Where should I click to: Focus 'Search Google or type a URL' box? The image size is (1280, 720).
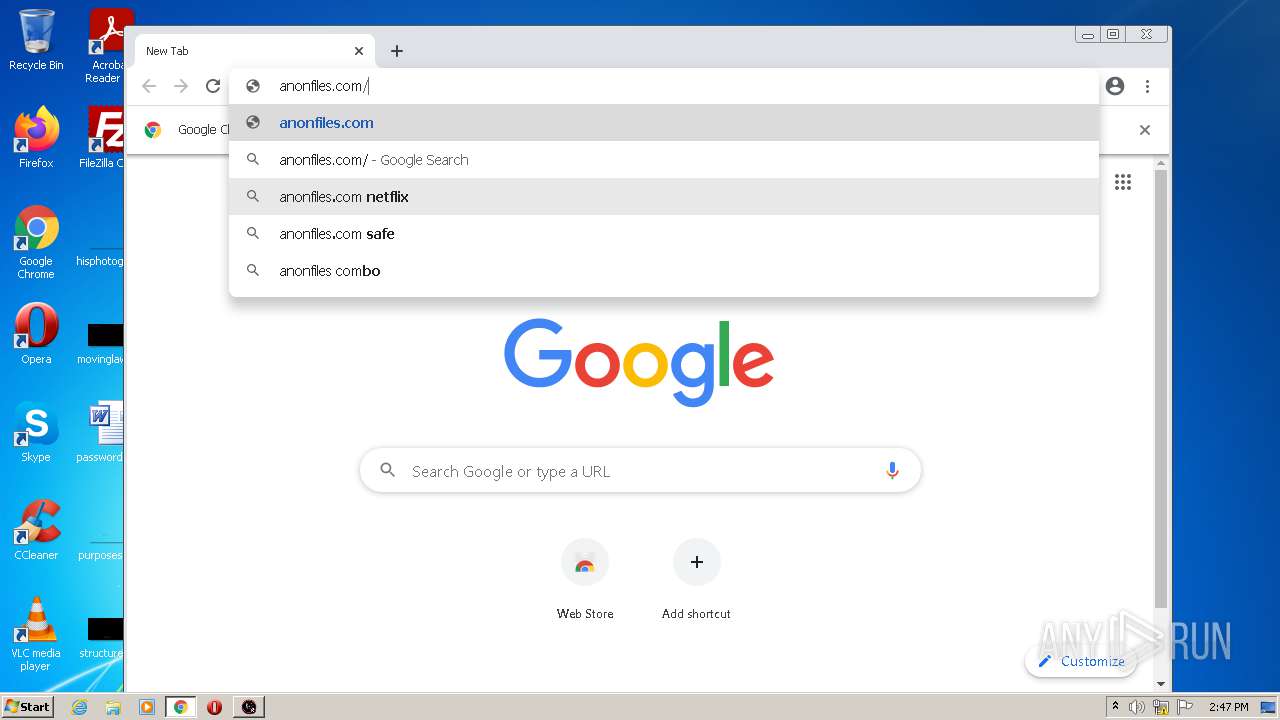[640, 471]
